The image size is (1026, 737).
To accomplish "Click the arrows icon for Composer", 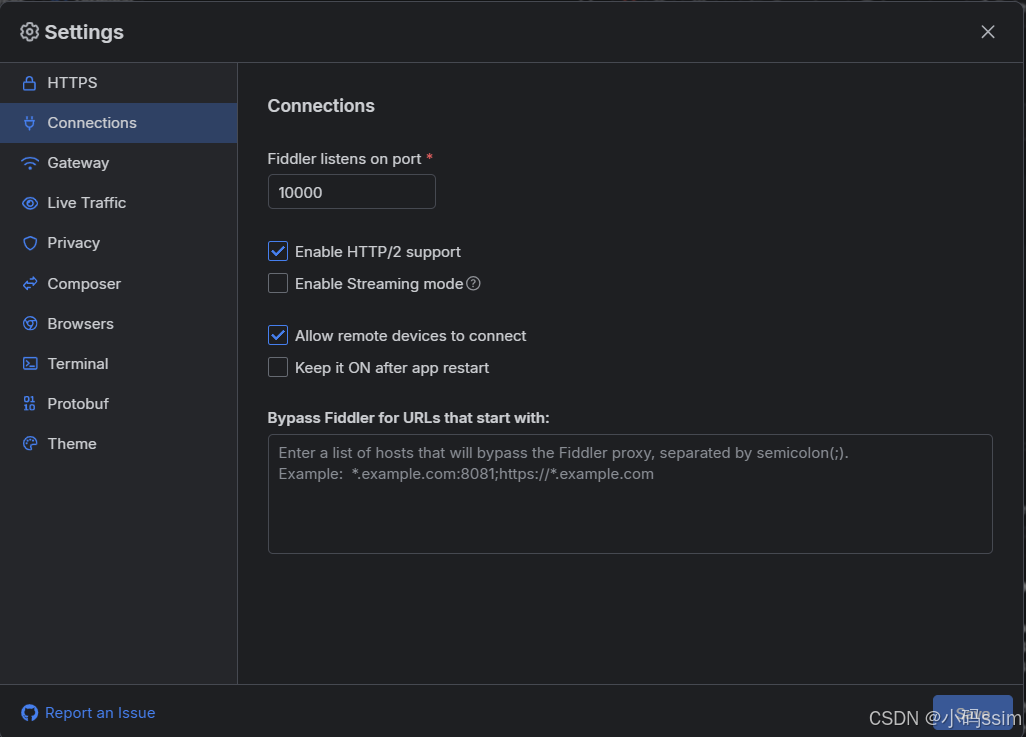I will pyautogui.click(x=29, y=283).
